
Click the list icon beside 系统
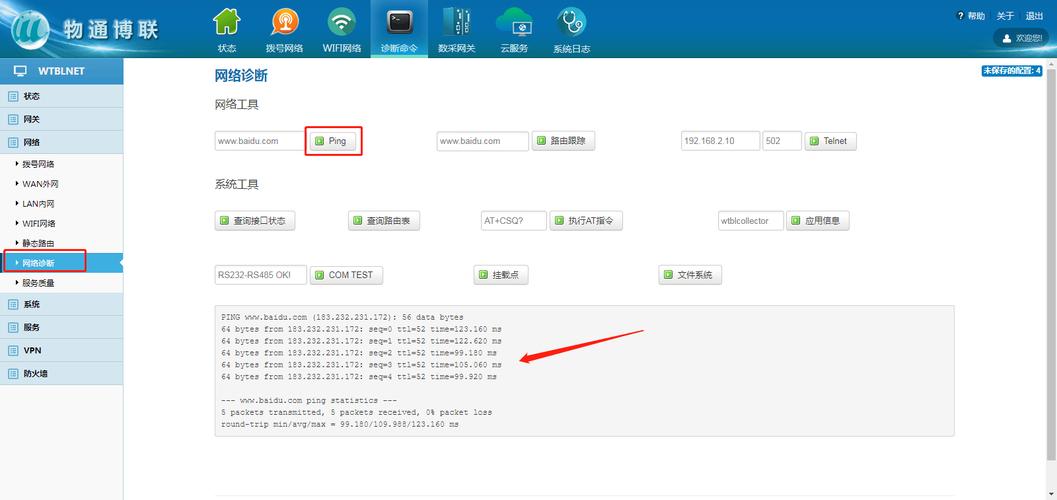13,305
